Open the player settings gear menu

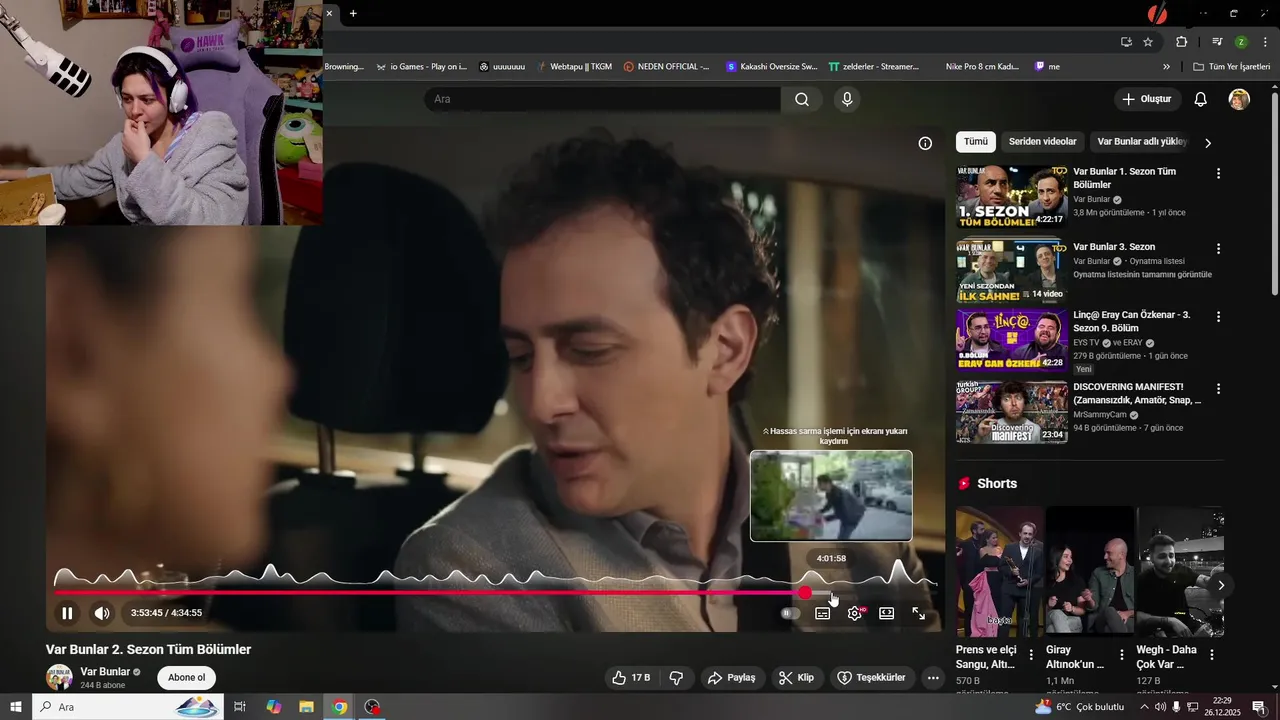coord(855,613)
